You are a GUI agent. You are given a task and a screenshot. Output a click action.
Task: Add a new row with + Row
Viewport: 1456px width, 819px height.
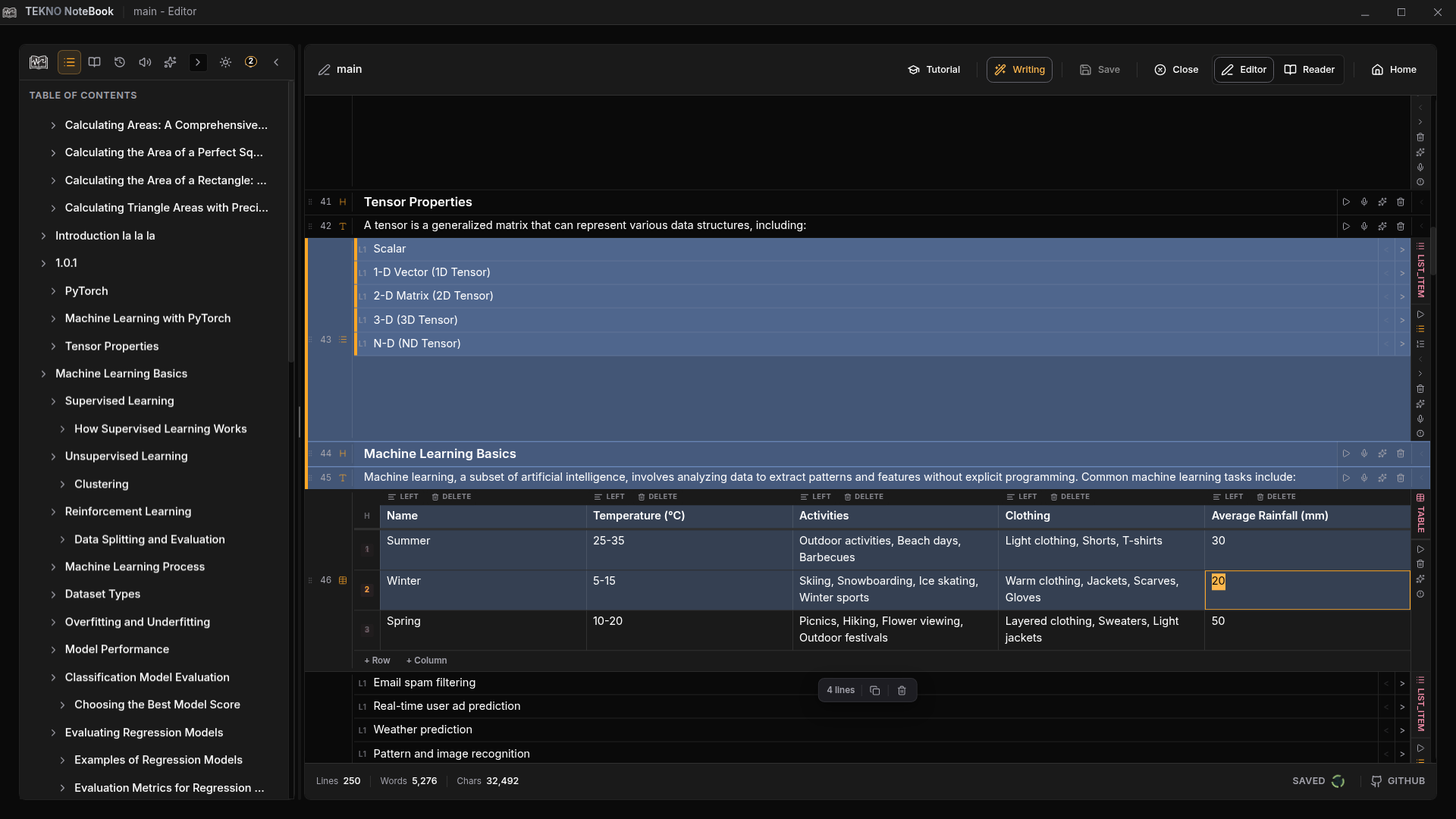pos(377,661)
